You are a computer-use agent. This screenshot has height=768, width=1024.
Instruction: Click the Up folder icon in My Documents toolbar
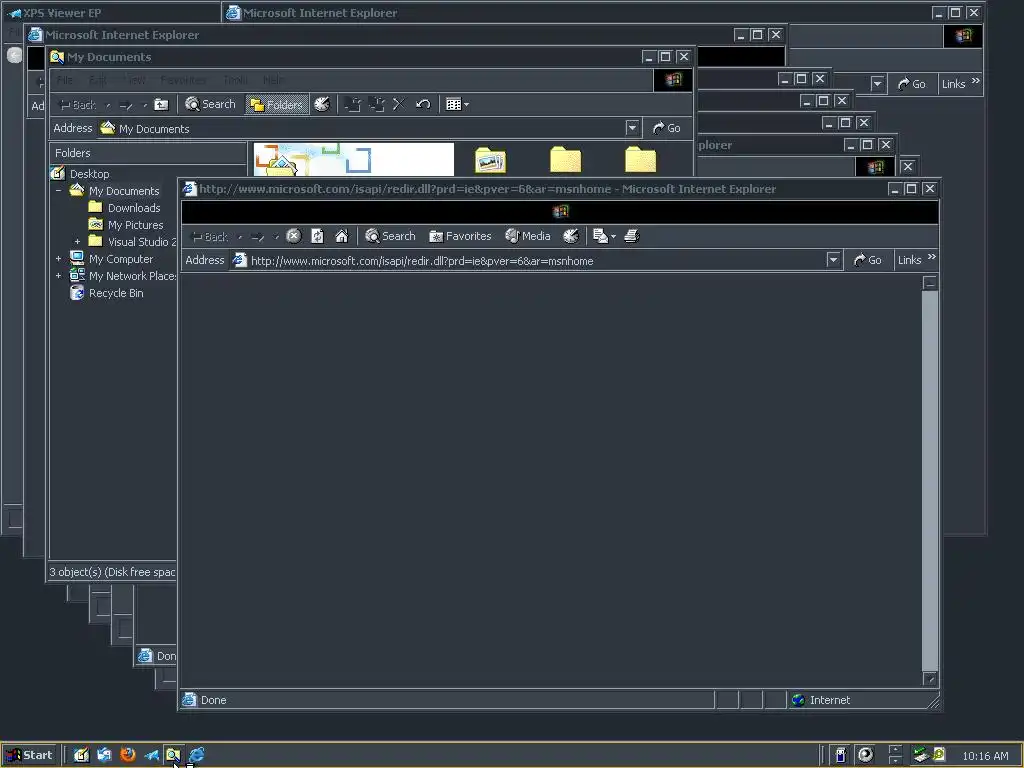tap(161, 104)
